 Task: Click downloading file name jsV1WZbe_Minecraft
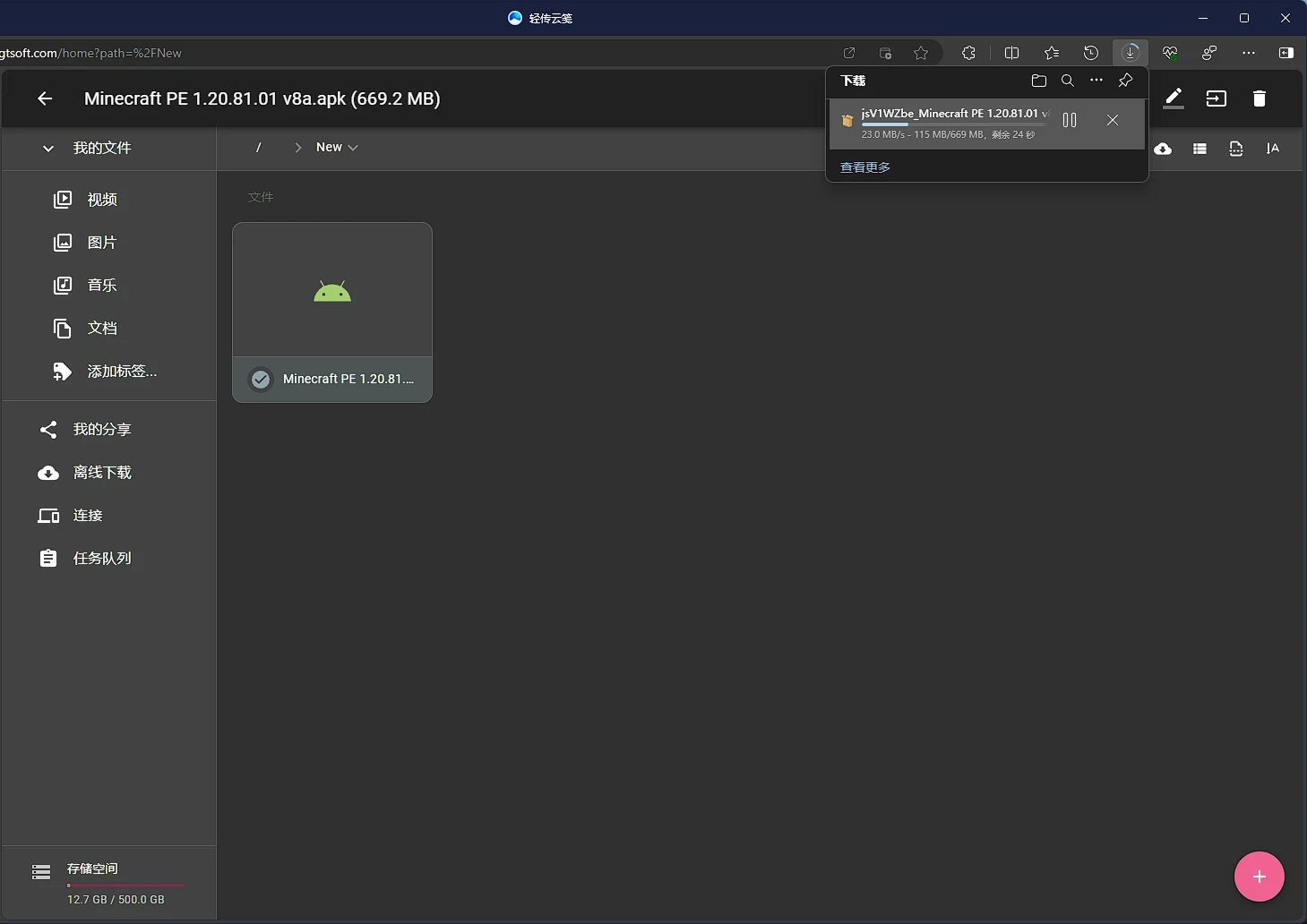[x=955, y=114]
